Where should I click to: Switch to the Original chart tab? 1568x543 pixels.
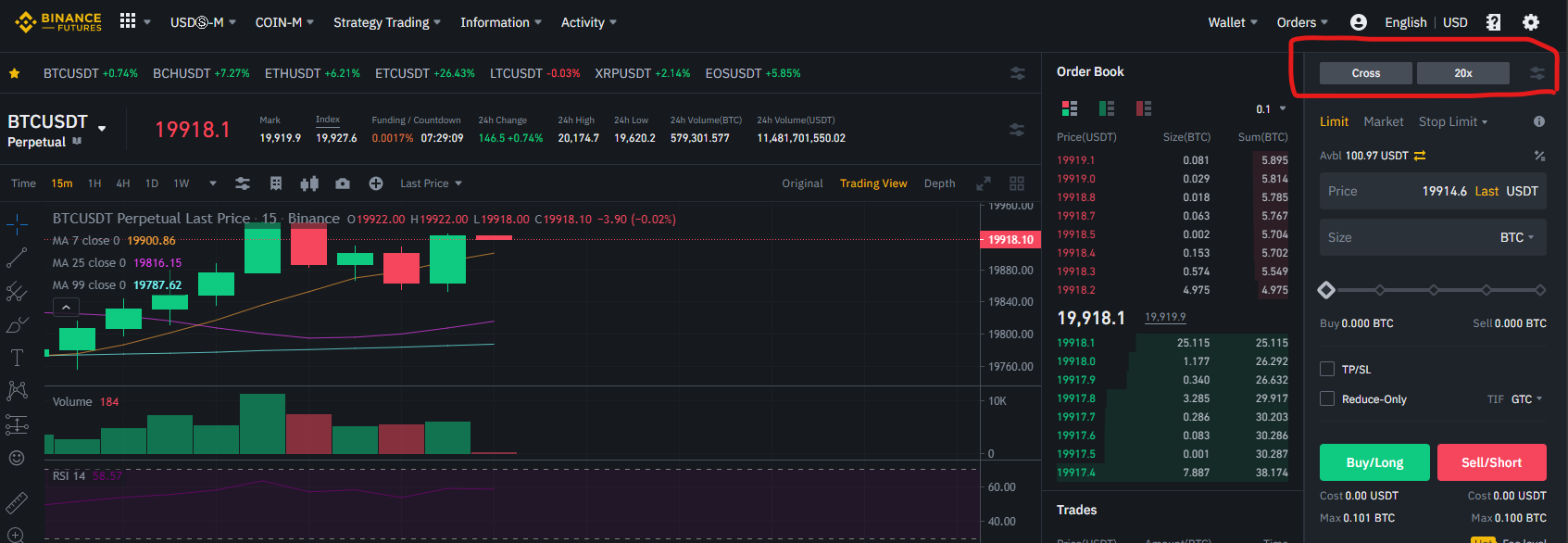(802, 183)
